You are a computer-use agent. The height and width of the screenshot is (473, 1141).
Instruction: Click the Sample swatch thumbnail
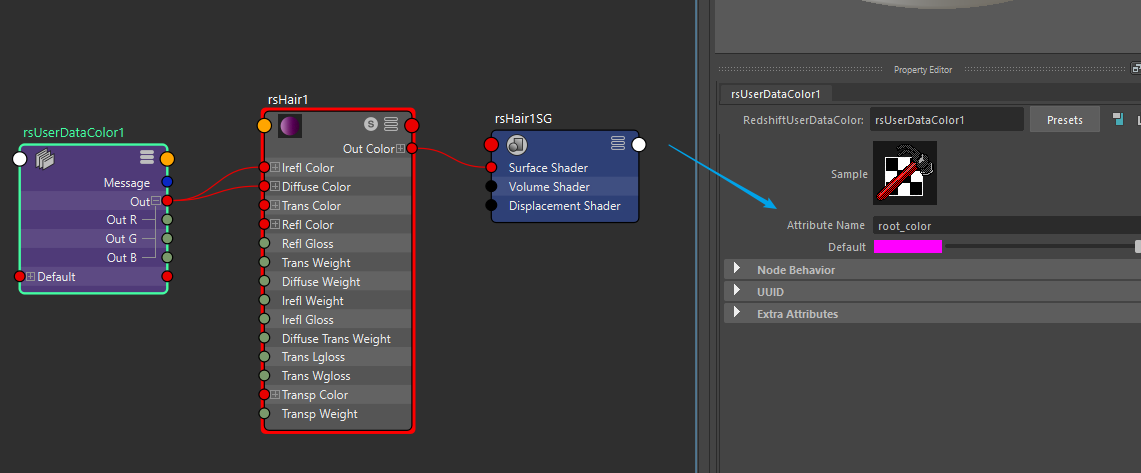pyautogui.click(x=905, y=173)
